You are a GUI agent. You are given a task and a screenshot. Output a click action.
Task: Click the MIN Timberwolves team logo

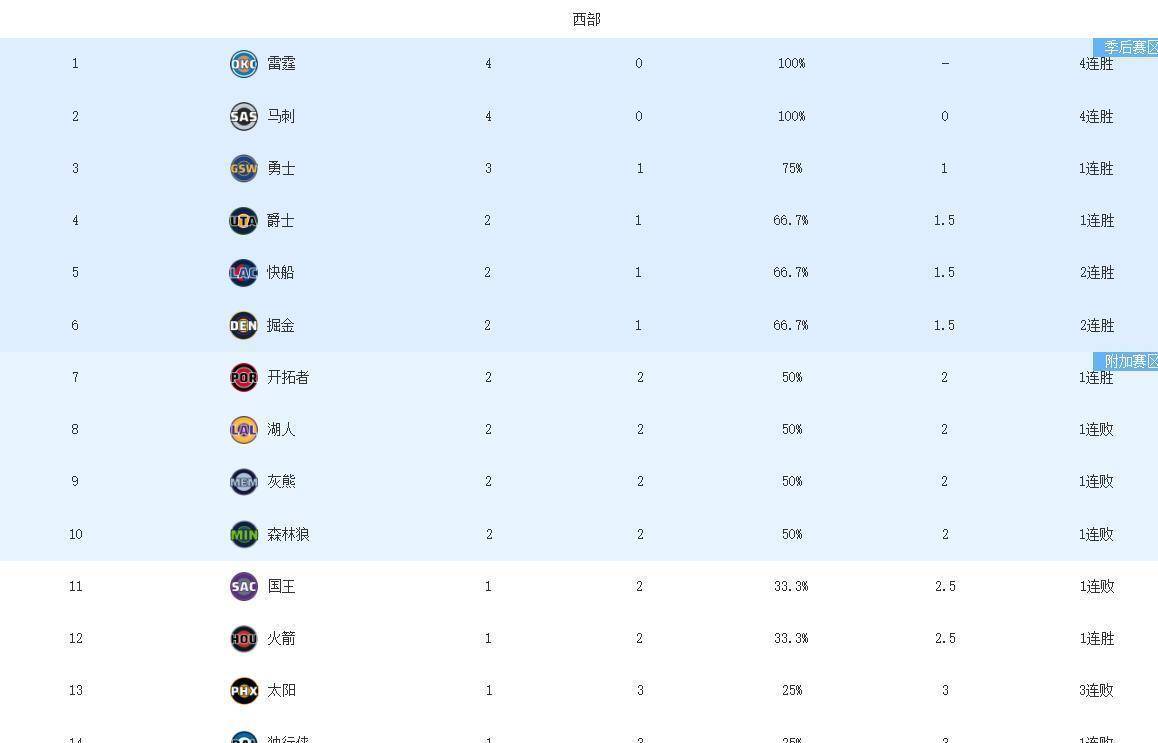pyautogui.click(x=244, y=534)
